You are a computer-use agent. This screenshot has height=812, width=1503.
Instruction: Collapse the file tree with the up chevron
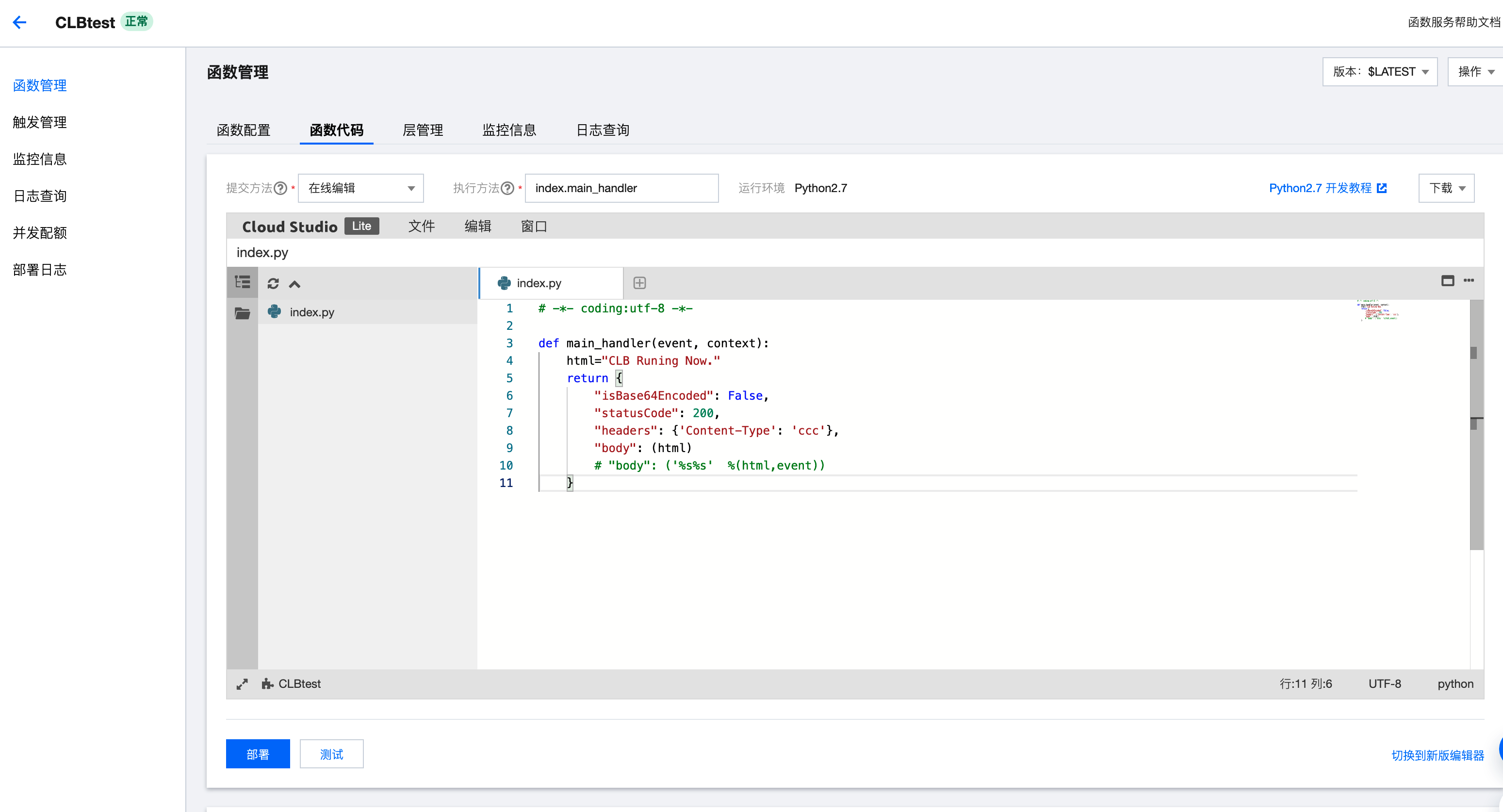coord(294,284)
